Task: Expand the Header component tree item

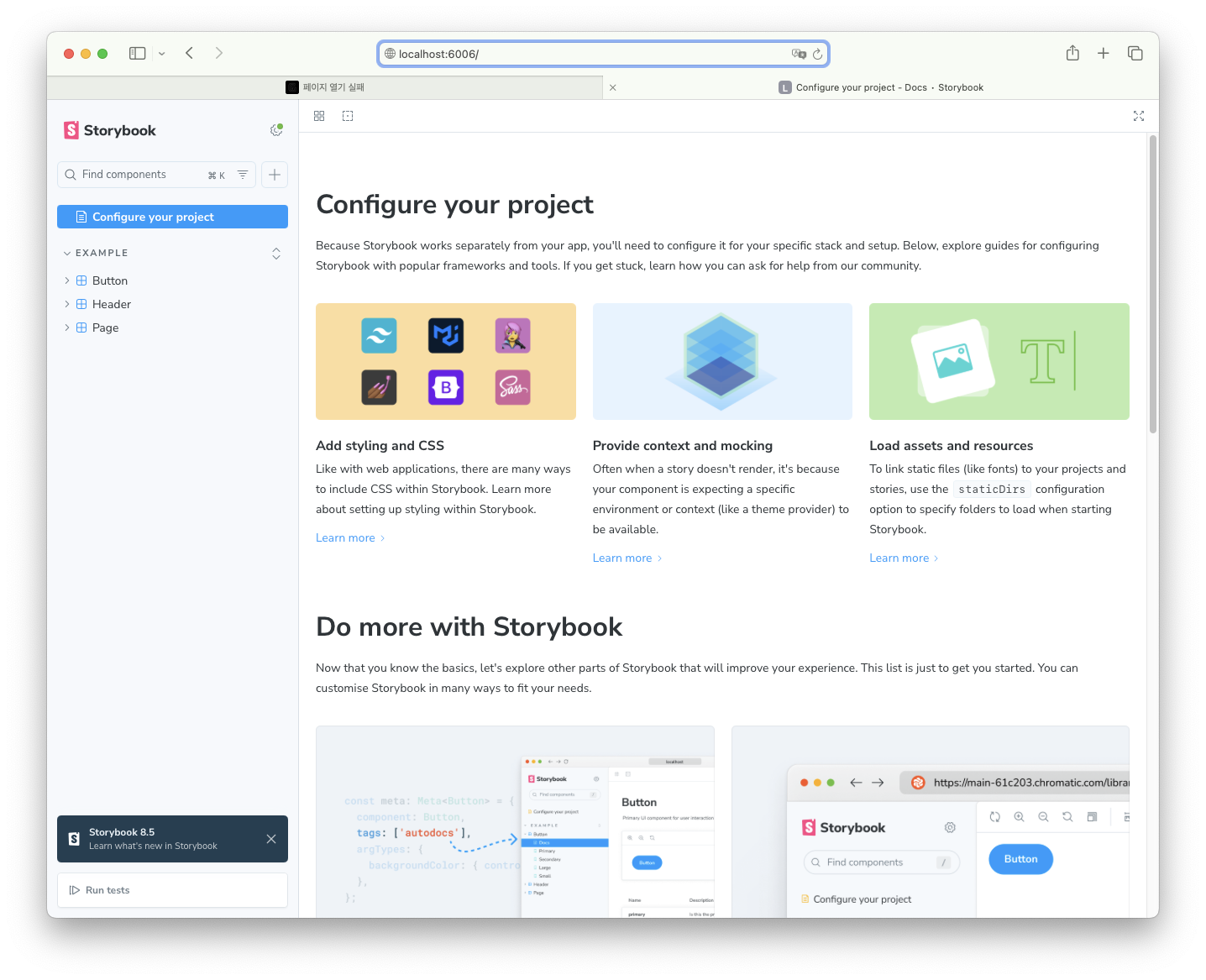Action: coord(67,304)
